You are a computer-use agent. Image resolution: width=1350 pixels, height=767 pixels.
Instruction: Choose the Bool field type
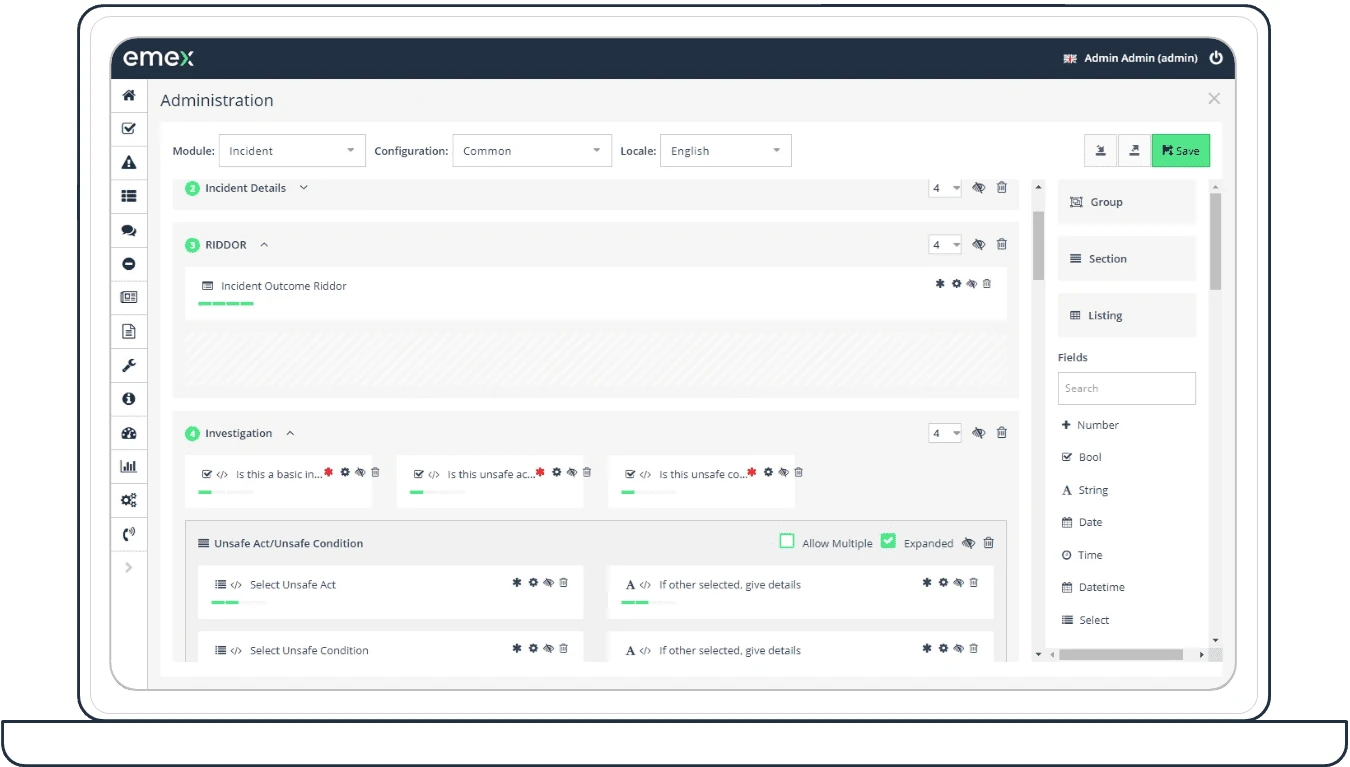pos(1081,457)
